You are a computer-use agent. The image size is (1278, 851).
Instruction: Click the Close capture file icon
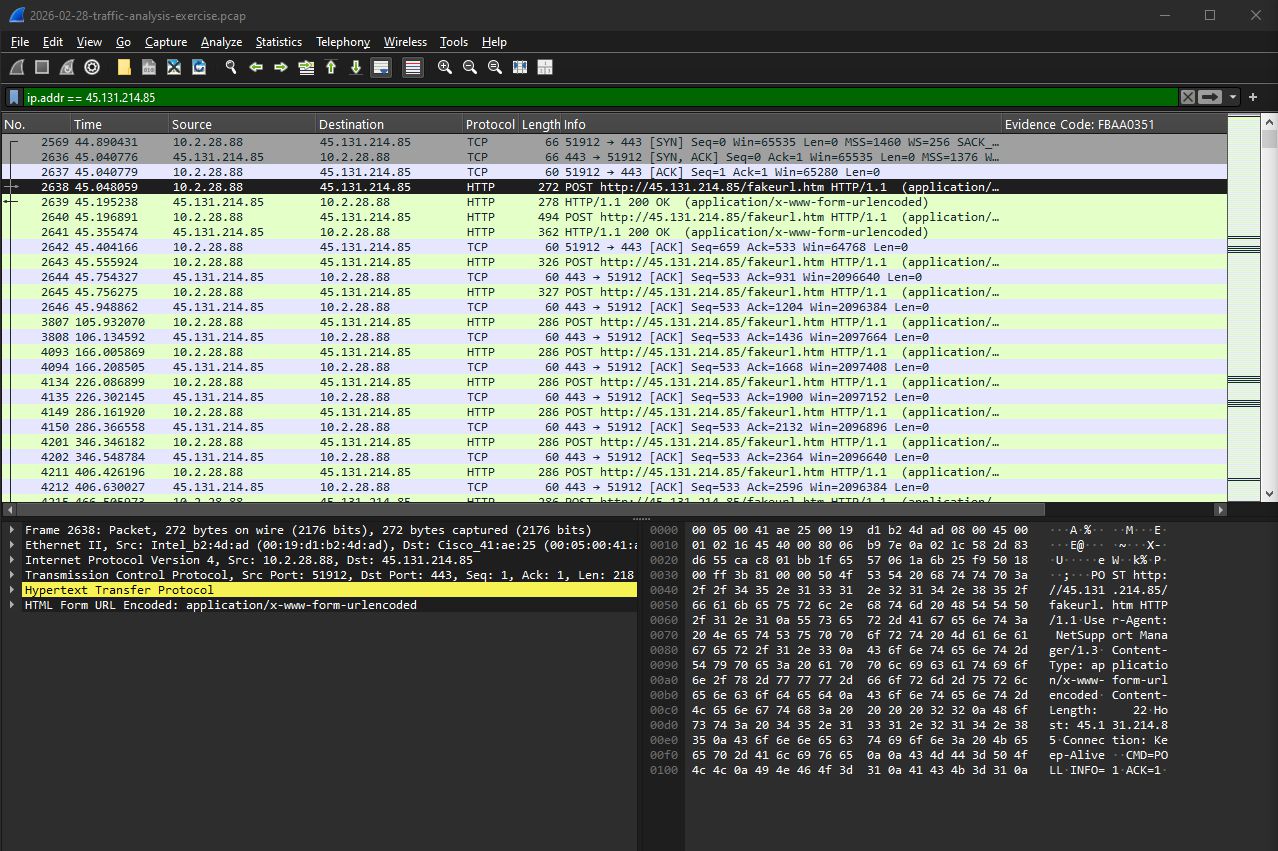coord(174,67)
